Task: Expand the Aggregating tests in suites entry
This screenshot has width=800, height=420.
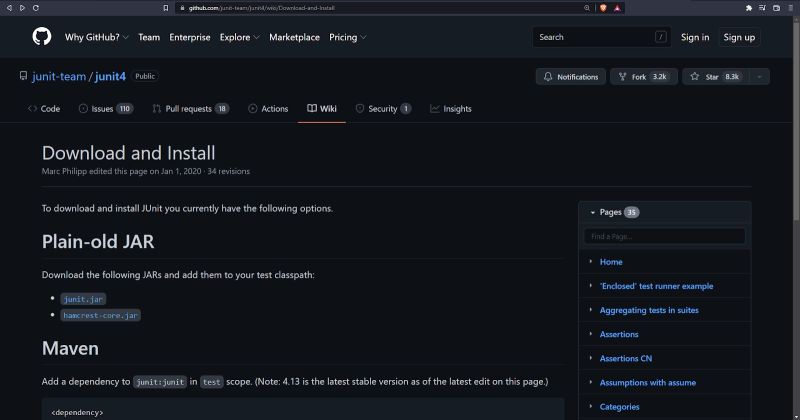Action: tap(591, 310)
